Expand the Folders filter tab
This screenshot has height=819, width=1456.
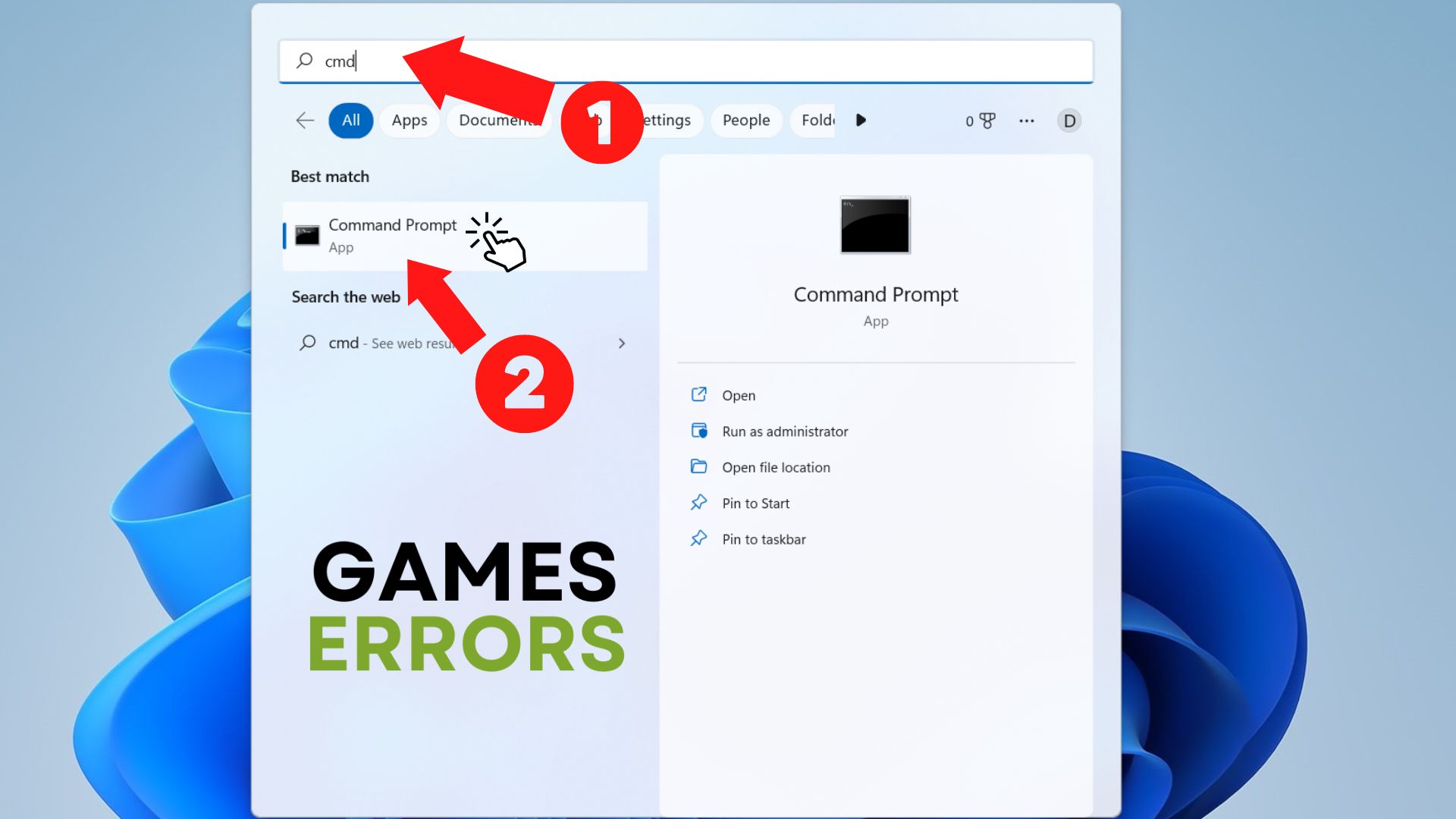818,120
